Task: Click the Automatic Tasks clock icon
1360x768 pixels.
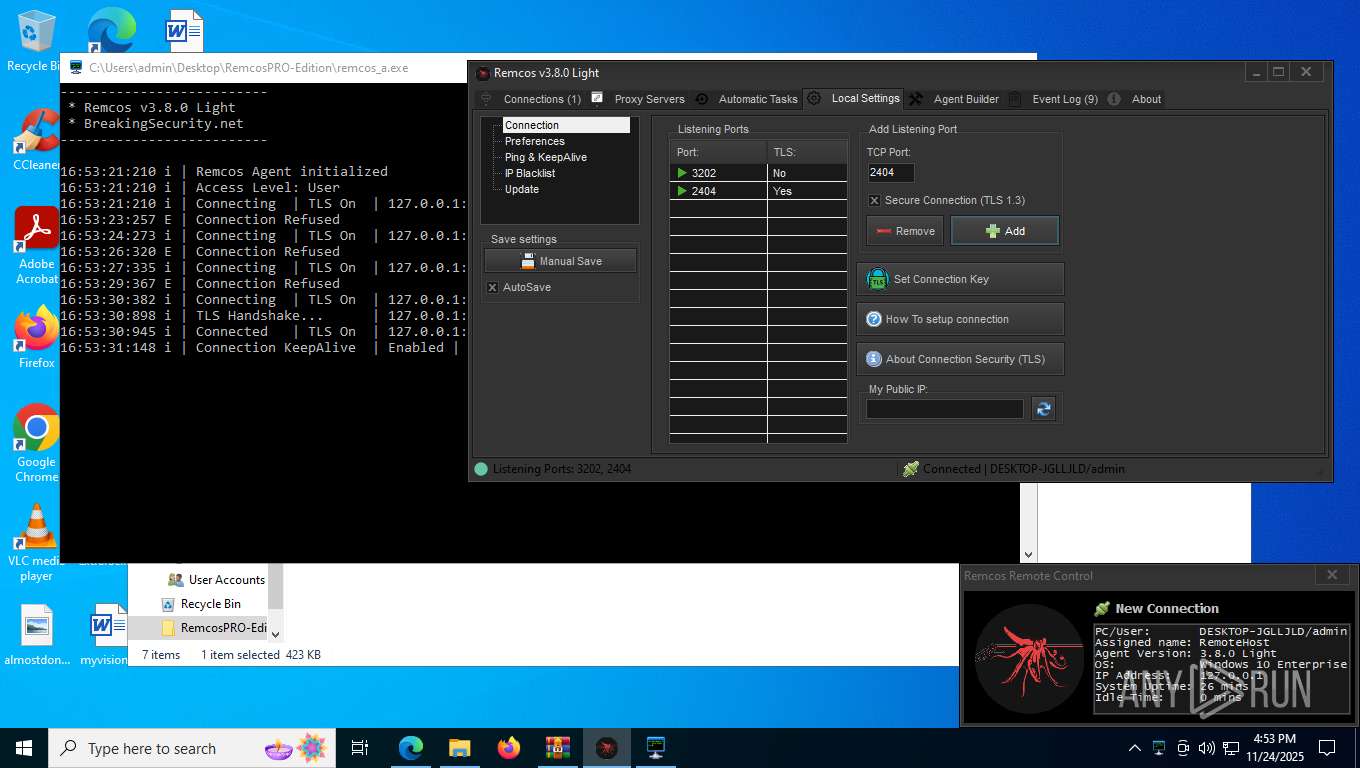Action: [x=701, y=99]
